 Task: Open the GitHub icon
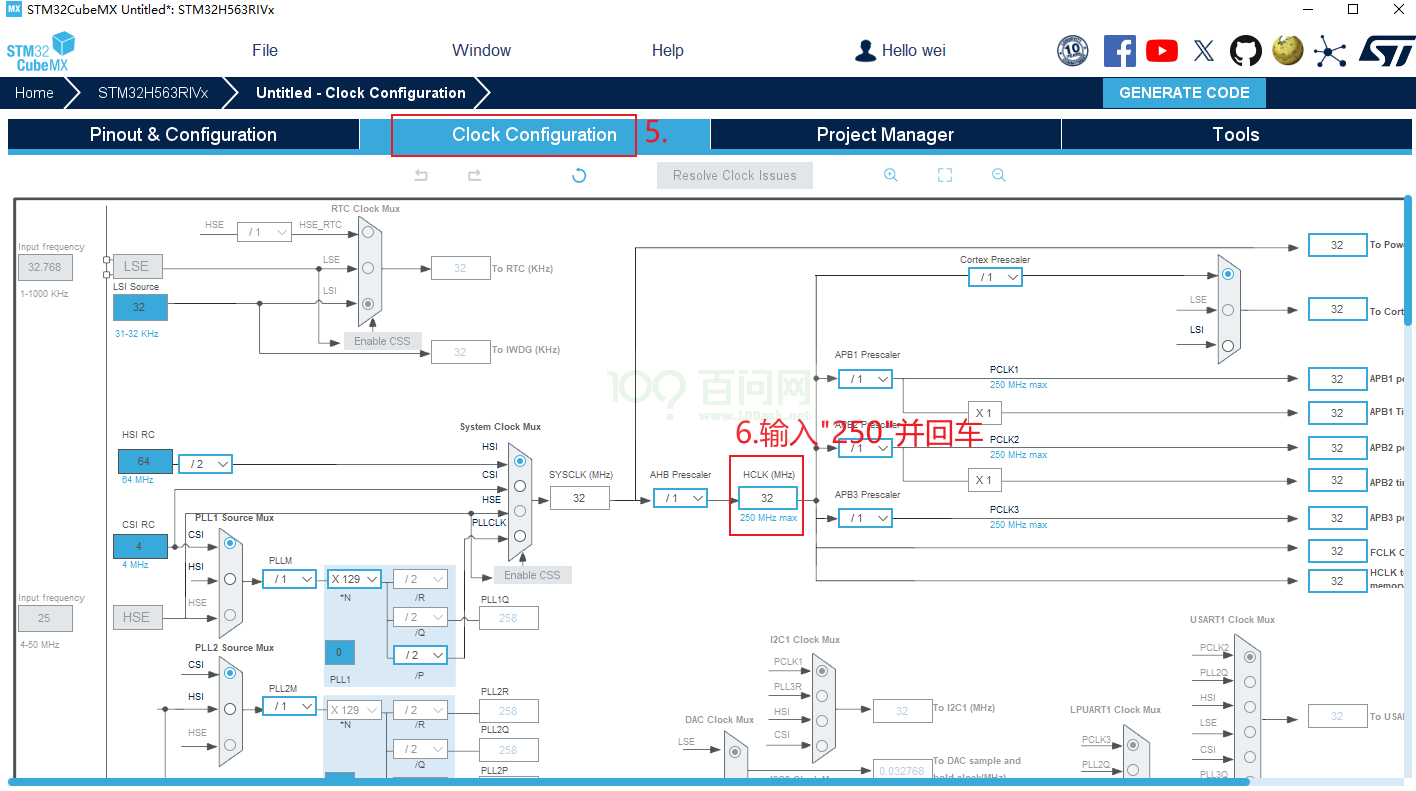click(1245, 51)
